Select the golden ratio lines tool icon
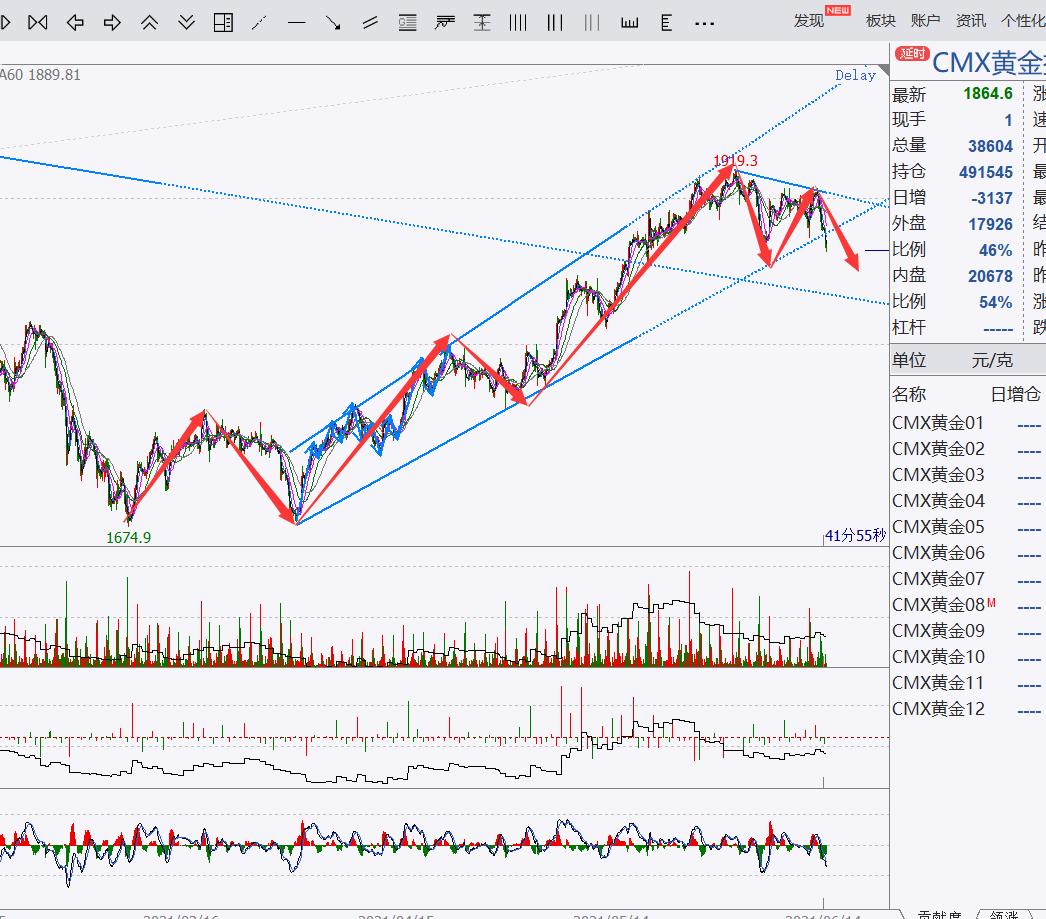The width and height of the screenshot is (1046, 919). tap(408, 23)
